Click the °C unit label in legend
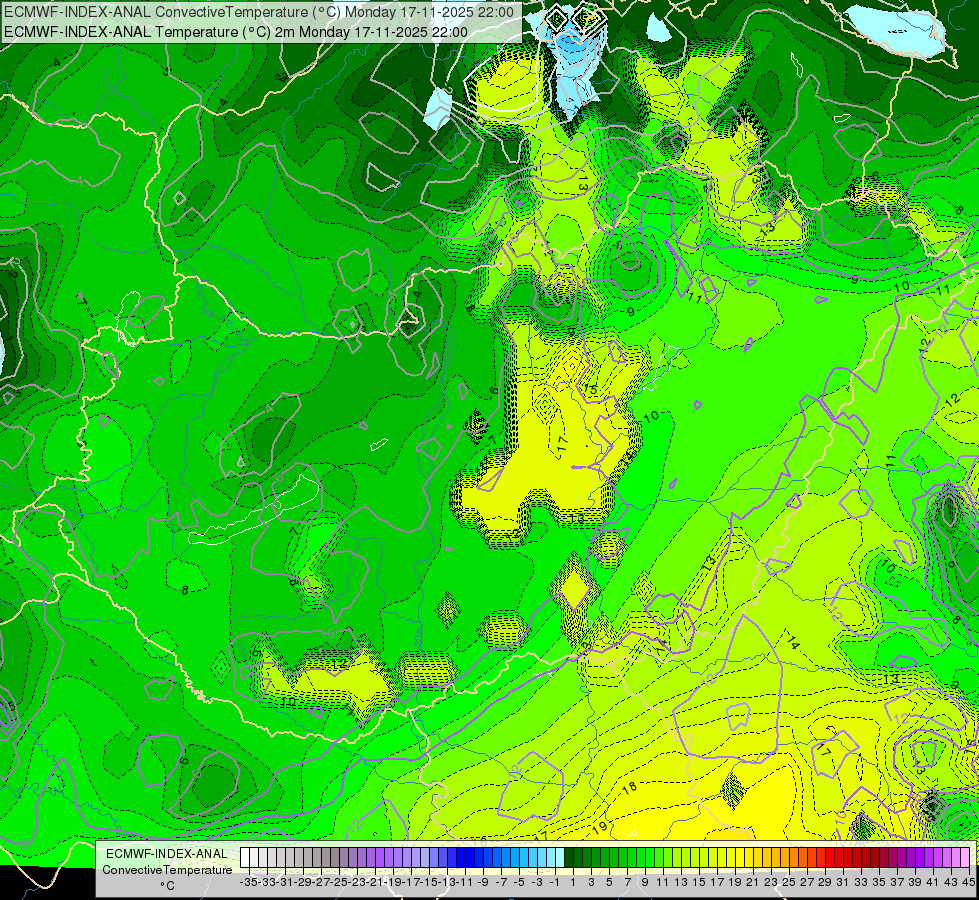Viewport: 979px width, 900px height. tap(167, 886)
